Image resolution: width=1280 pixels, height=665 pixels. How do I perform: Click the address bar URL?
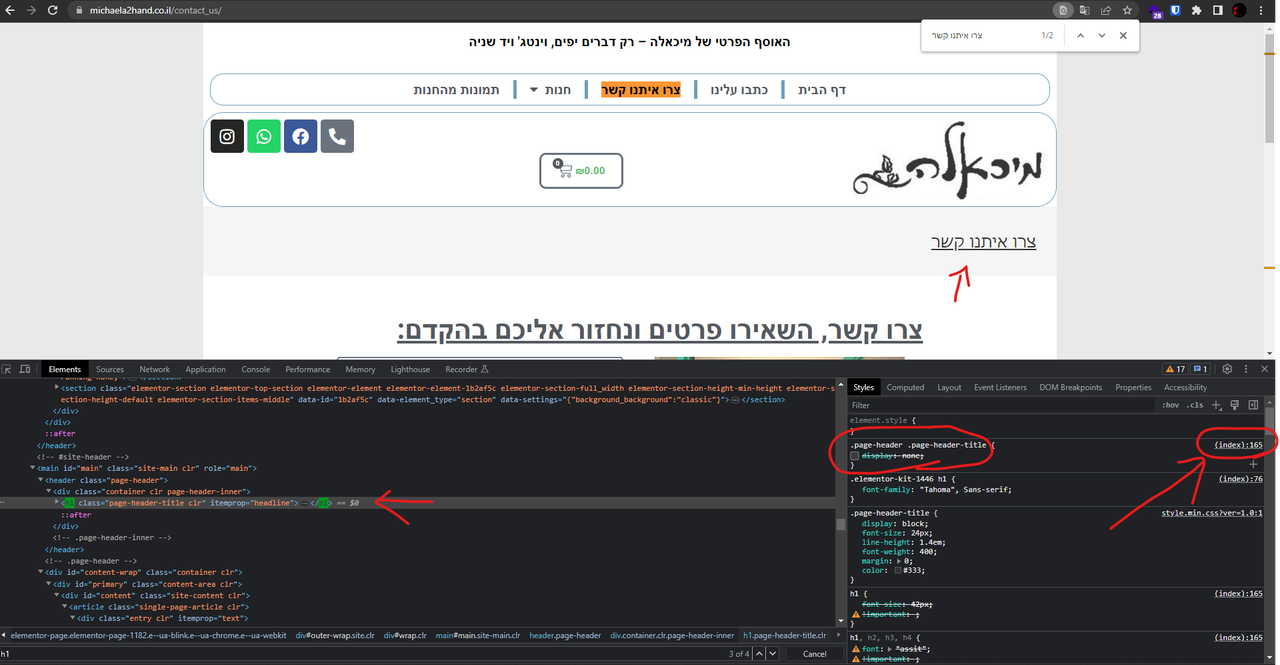tap(155, 10)
